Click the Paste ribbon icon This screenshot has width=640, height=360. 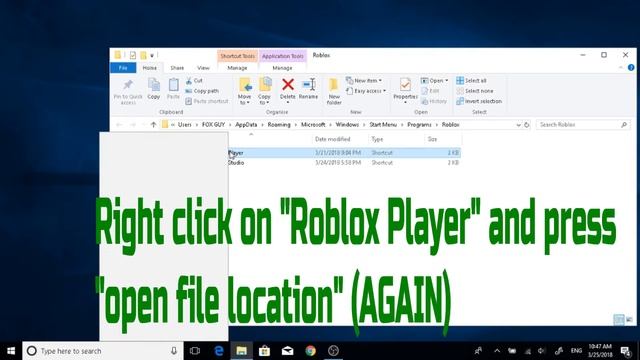pyautogui.click(x=173, y=89)
